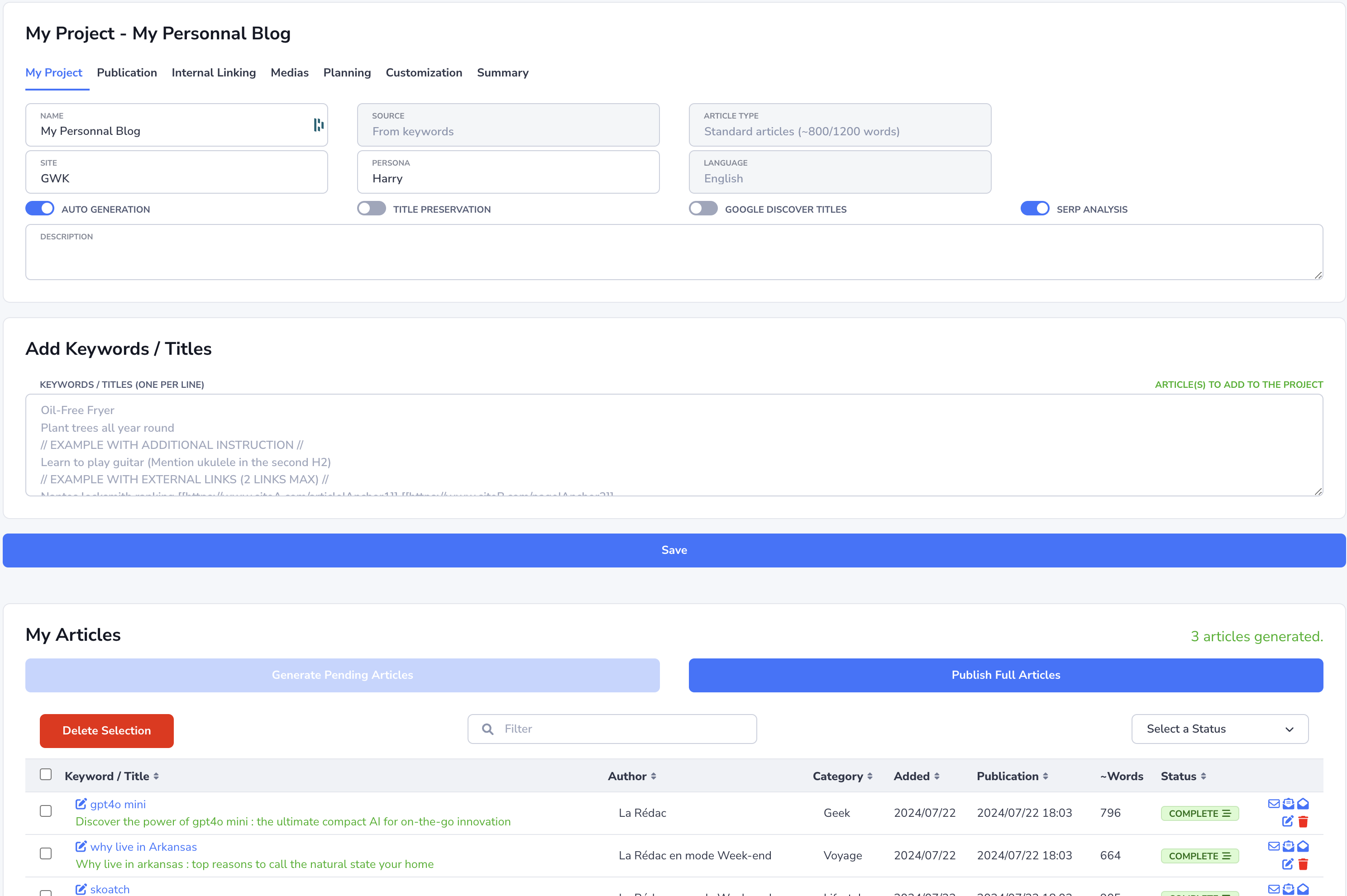This screenshot has width=1347, height=896.
Task: Click the blue Save button
Action: 674,550
